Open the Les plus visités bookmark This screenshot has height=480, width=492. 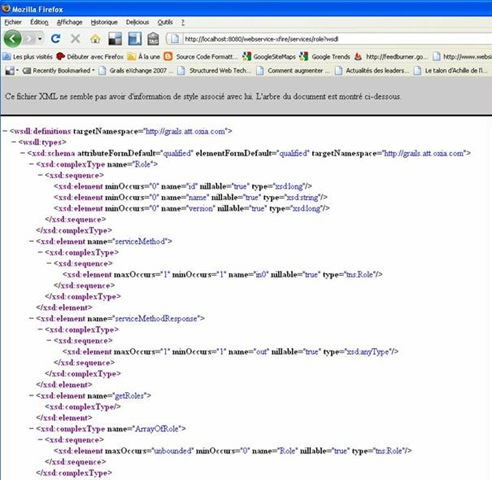[x=28, y=57]
